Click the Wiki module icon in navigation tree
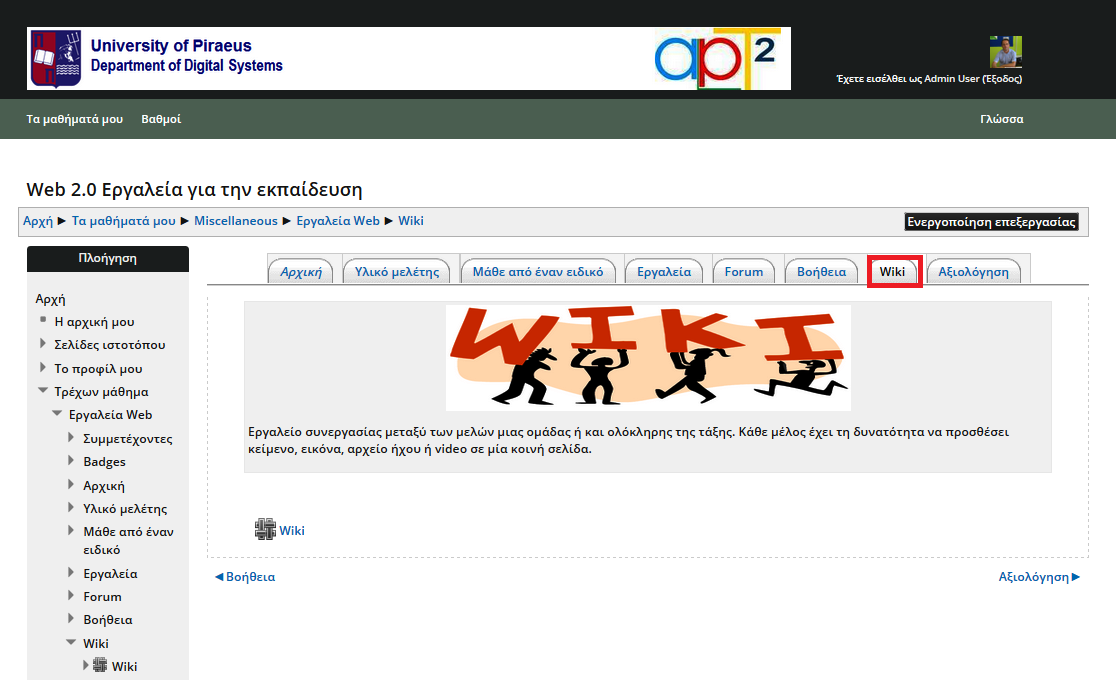This screenshot has height=680, width=1116. tap(100, 665)
